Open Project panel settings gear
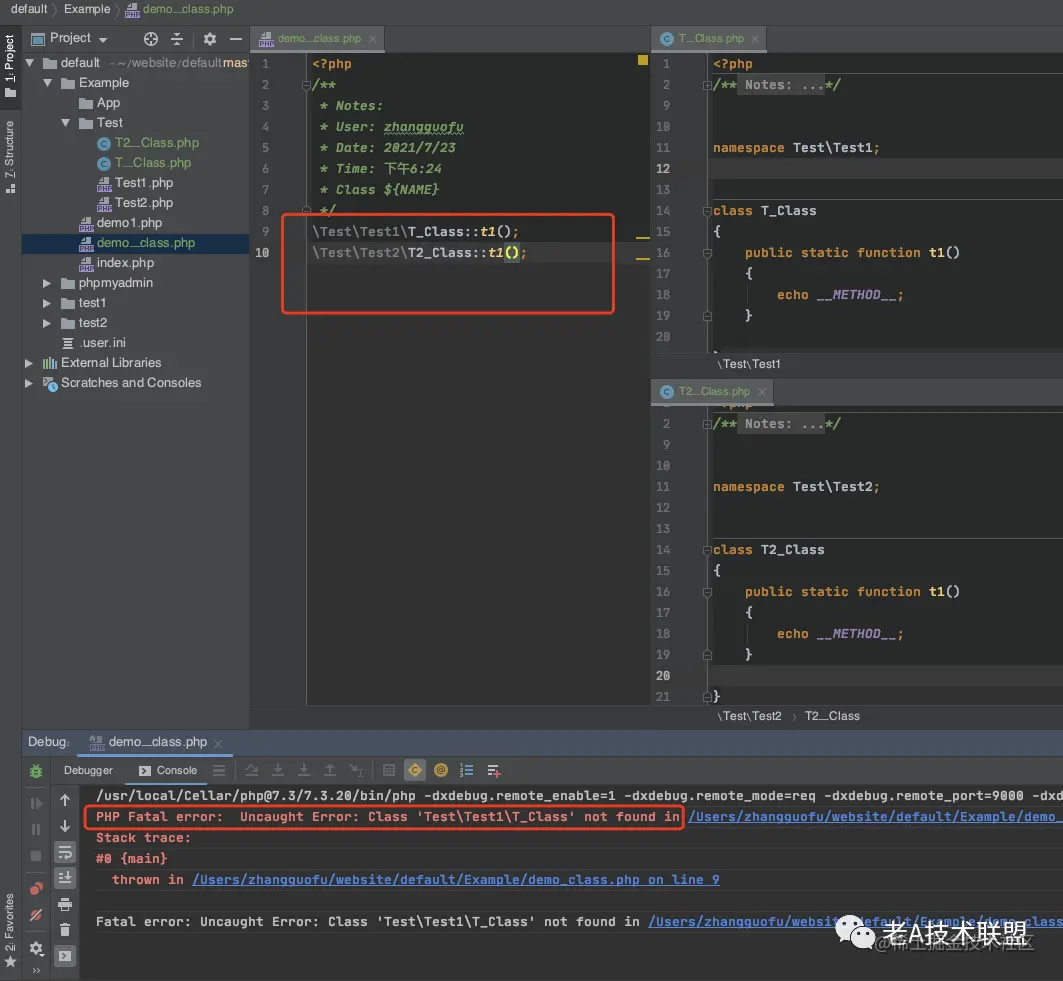This screenshot has width=1063, height=981. 209,39
